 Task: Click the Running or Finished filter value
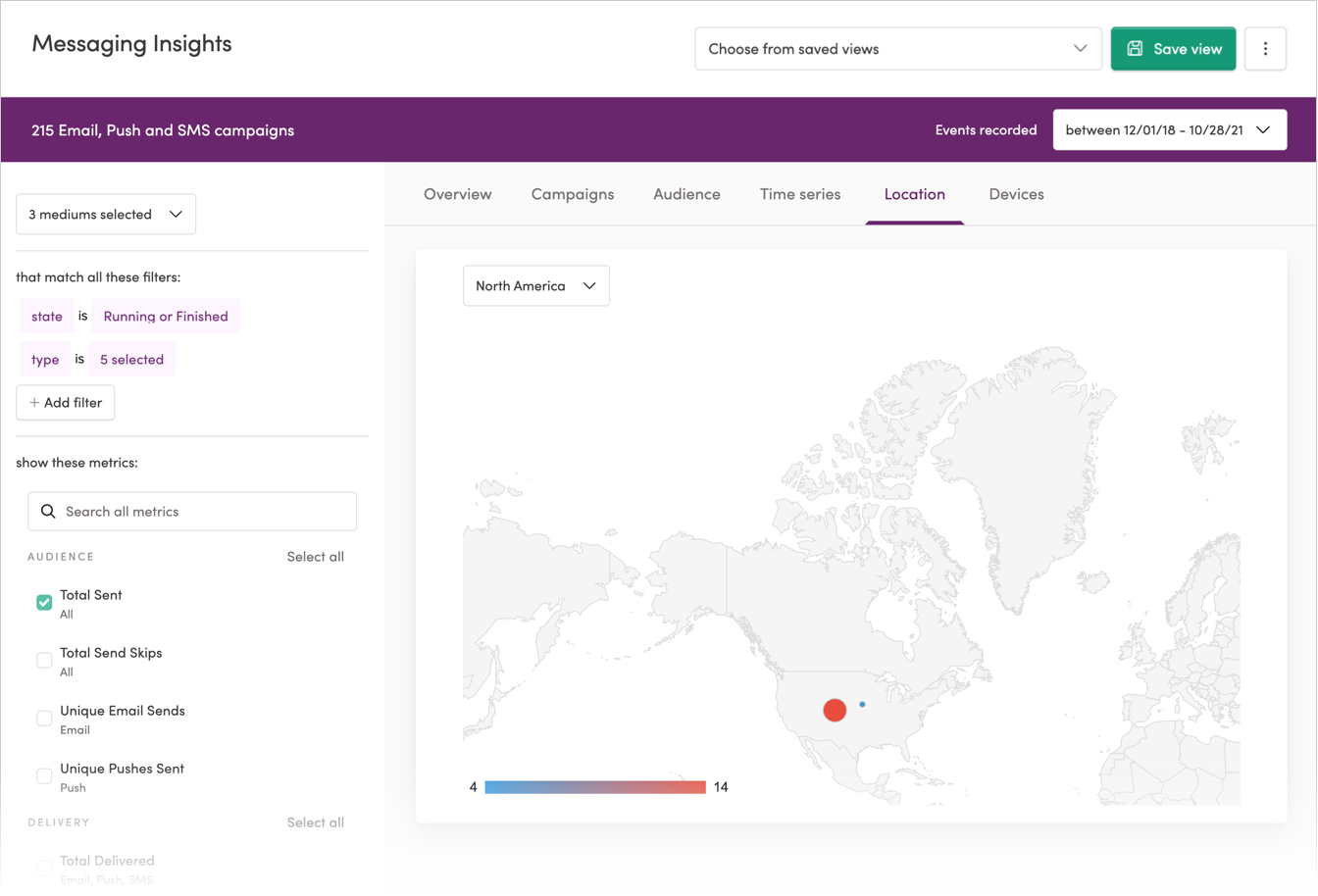pos(166,316)
